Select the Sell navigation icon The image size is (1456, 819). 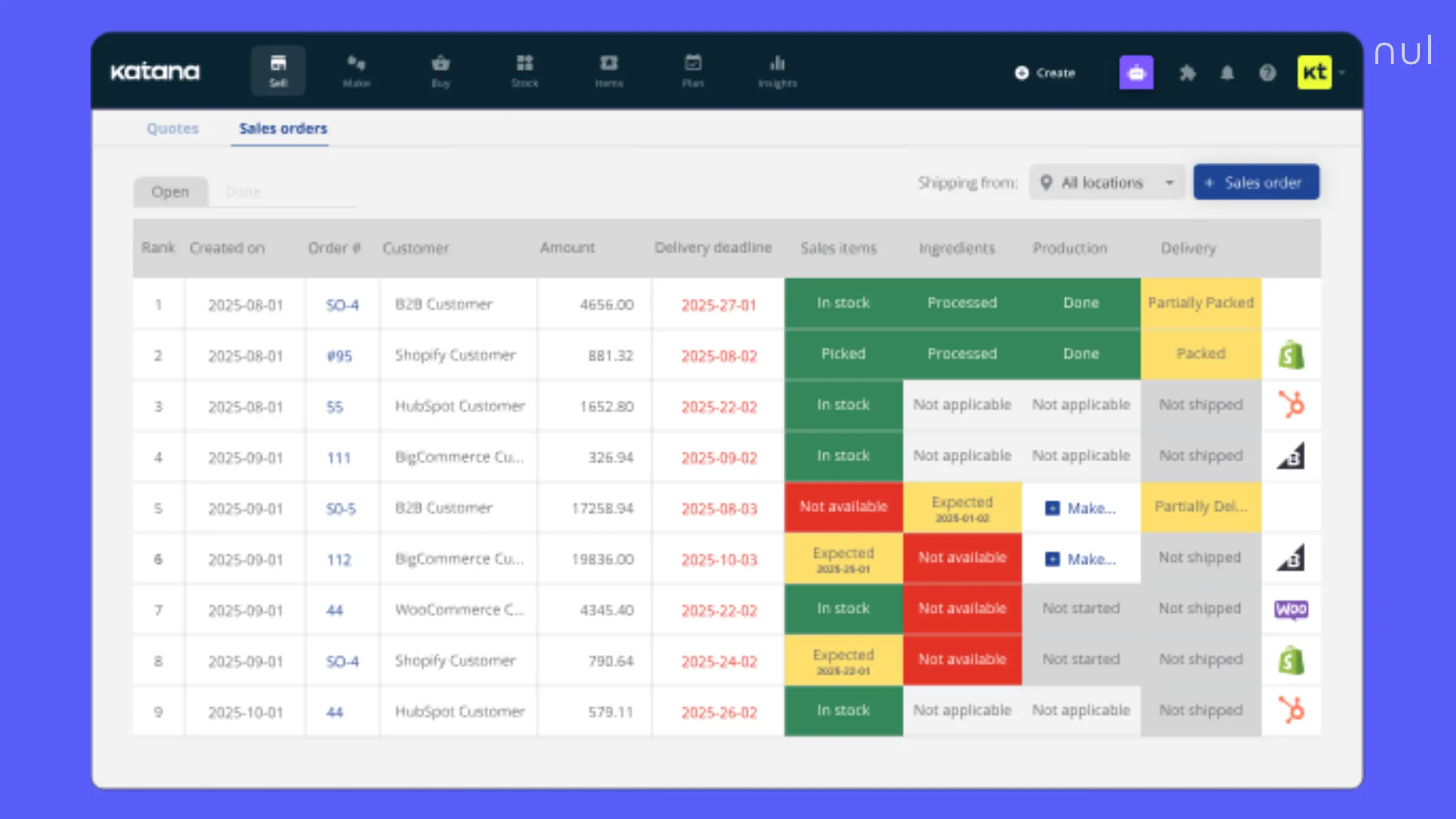pyautogui.click(x=278, y=69)
